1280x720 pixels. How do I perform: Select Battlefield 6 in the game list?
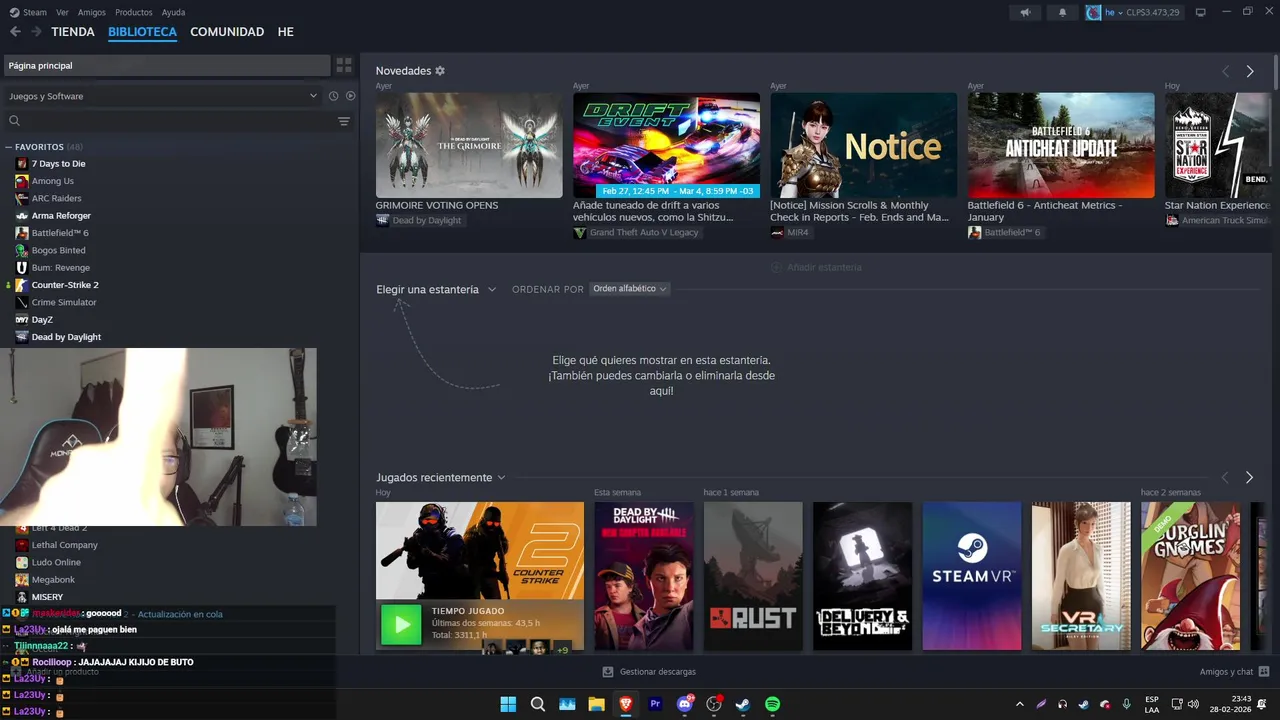click(60, 233)
